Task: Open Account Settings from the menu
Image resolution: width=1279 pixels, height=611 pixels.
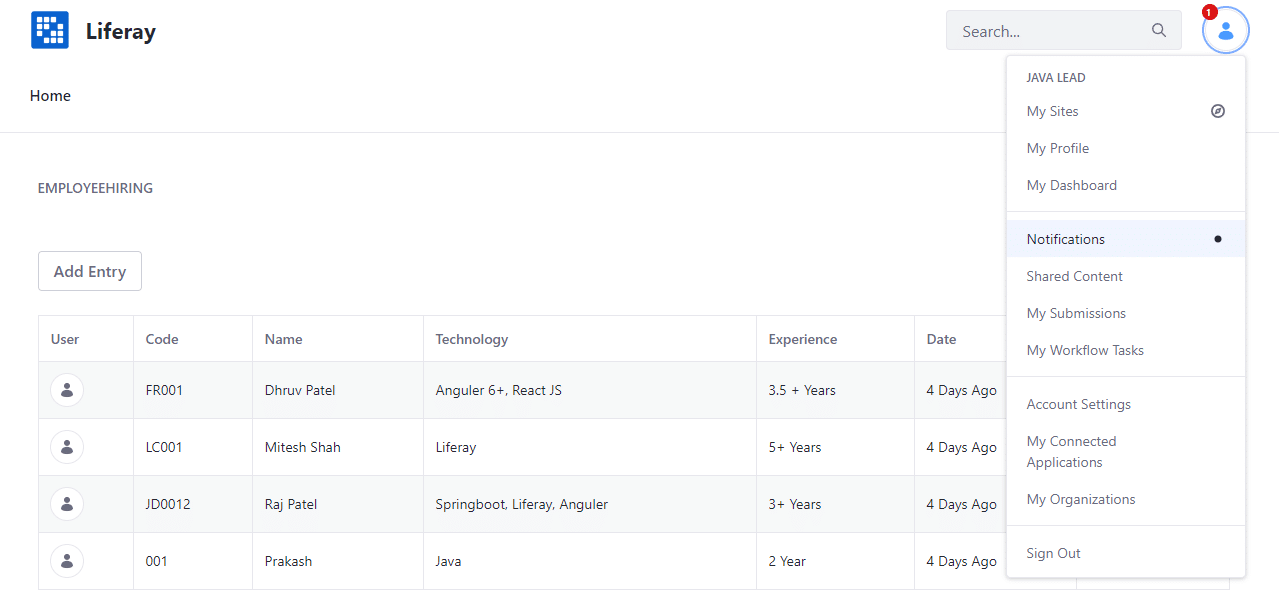Action: (x=1079, y=404)
